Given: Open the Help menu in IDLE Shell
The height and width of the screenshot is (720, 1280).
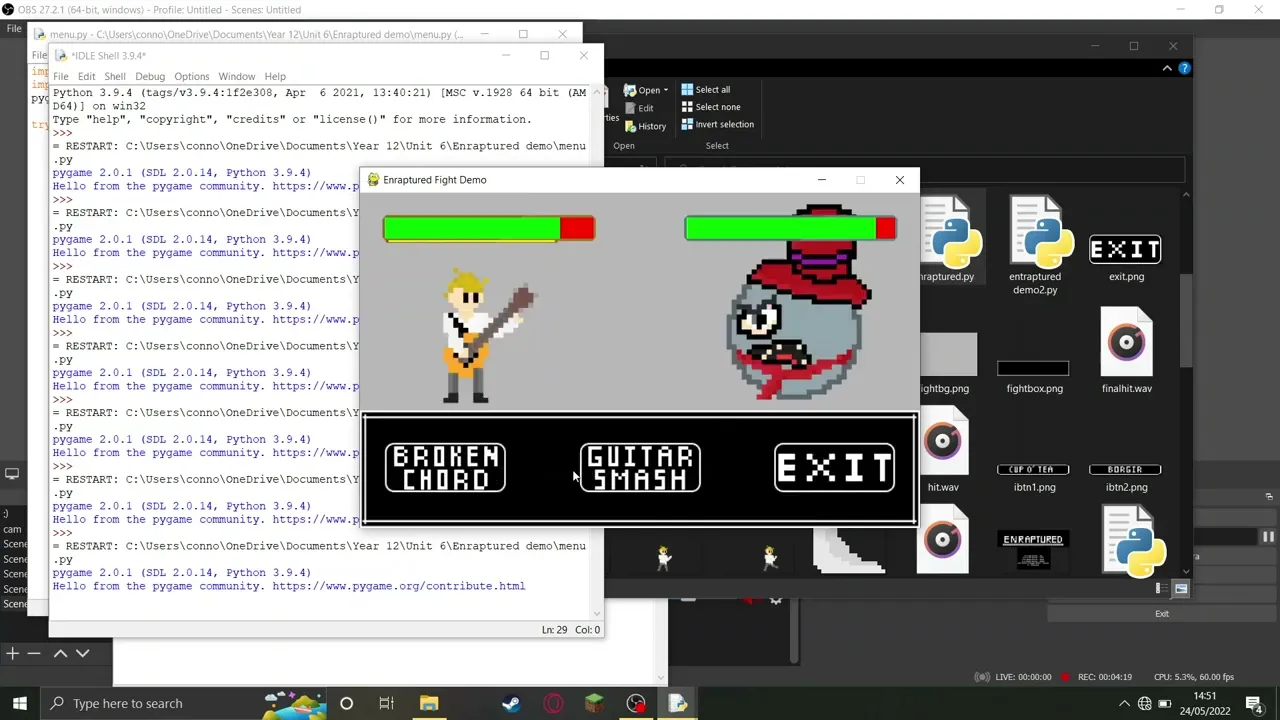Looking at the screenshot, I should click(x=275, y=76).
